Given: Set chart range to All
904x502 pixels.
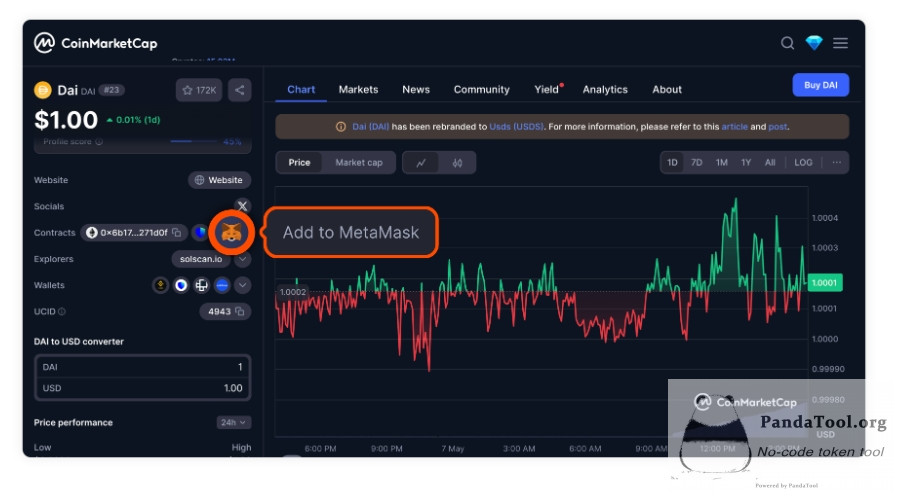Looking at the screenshot, I should [770, 163].
